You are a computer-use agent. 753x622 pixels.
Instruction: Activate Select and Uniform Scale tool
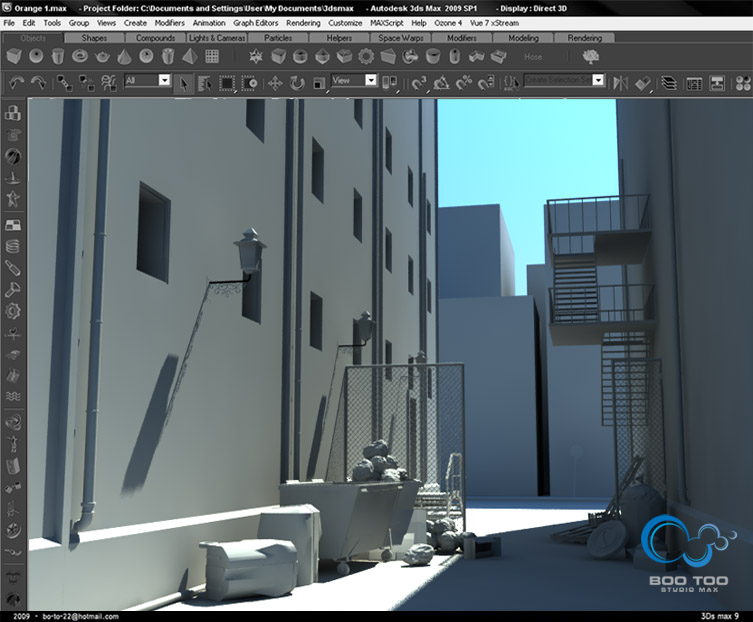[319, 83]
